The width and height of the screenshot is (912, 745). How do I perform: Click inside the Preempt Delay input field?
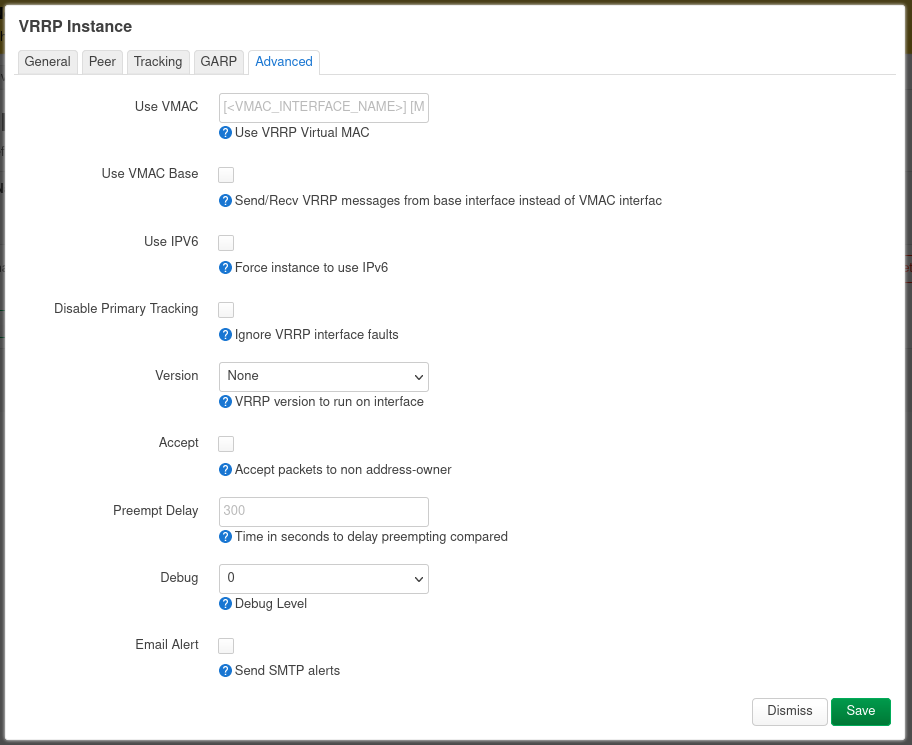tap(323, 511)
